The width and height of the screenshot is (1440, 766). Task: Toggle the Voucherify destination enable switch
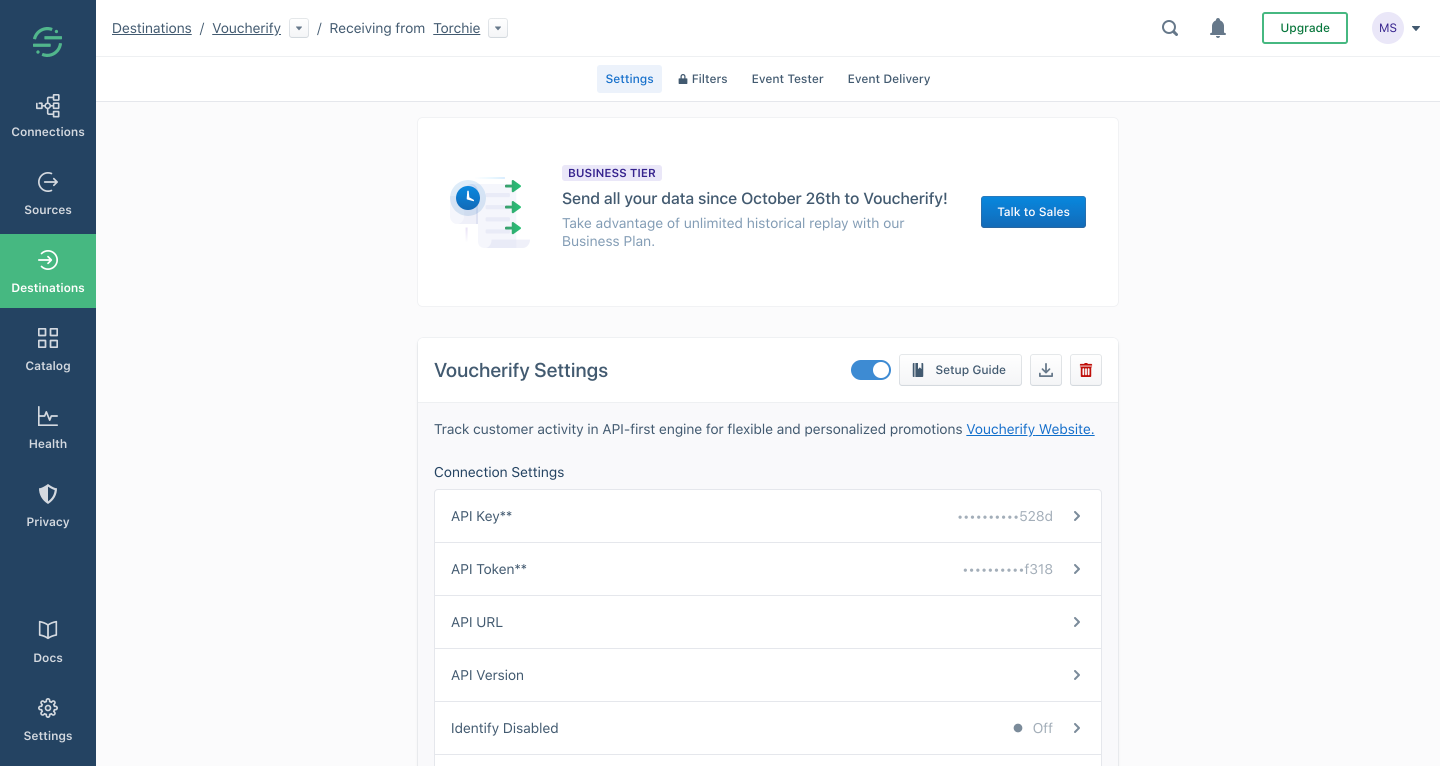(x=871, y=370)
